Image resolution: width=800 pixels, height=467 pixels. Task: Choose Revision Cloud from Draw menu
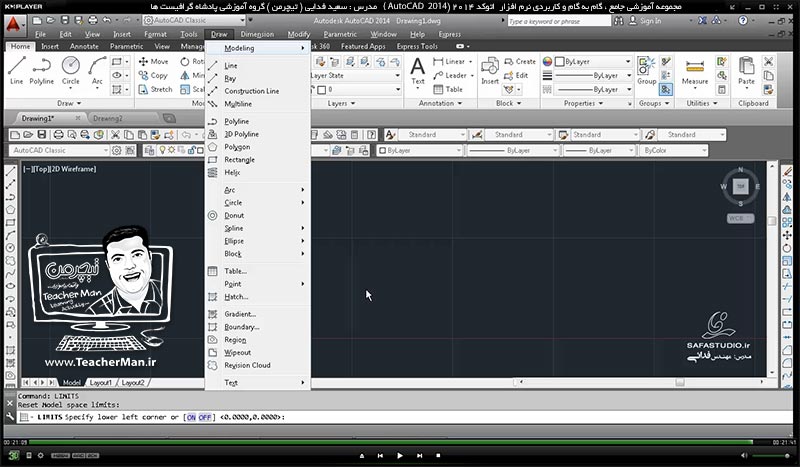(x=258, y=365)
